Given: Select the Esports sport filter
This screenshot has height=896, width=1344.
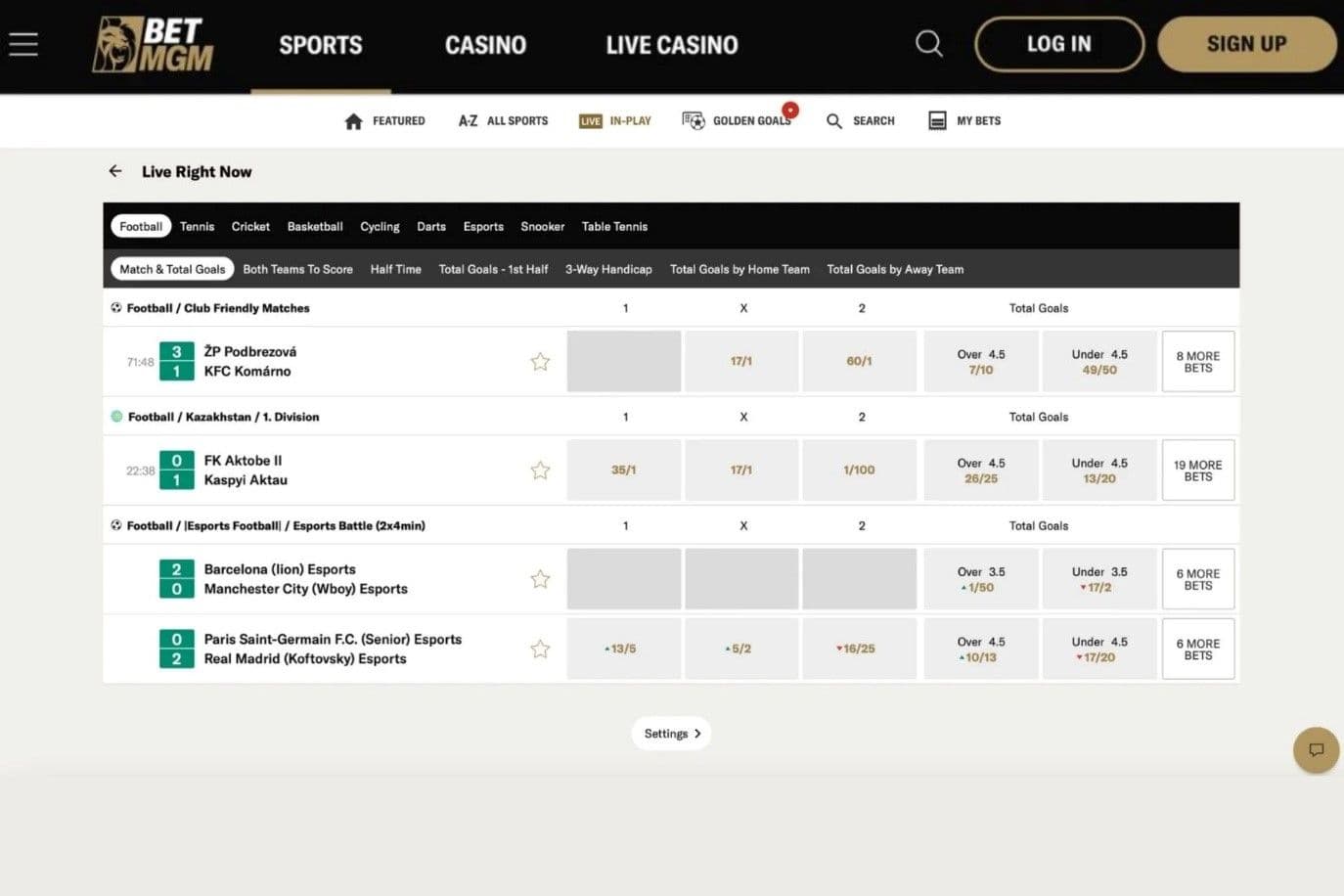Looking at the screenshot, I should (x=483, y=226).
